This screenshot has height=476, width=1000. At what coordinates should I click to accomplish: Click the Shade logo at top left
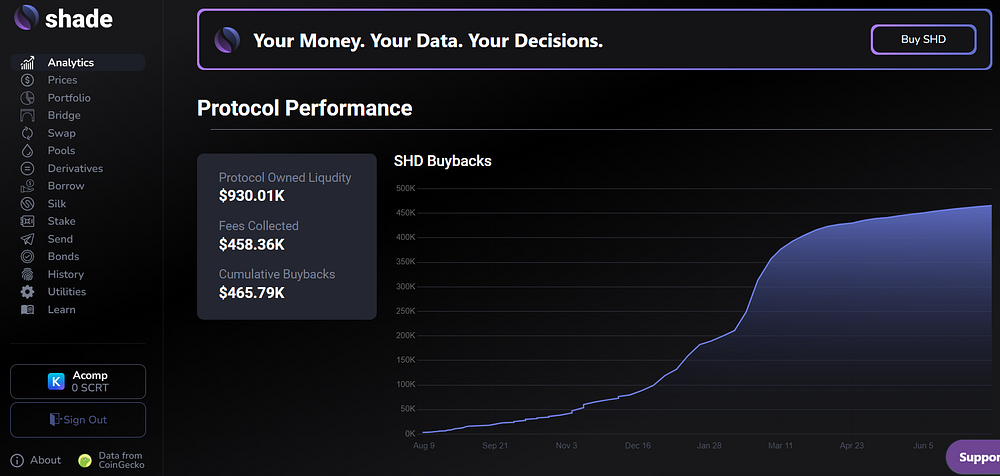click(x=62, y=17)
